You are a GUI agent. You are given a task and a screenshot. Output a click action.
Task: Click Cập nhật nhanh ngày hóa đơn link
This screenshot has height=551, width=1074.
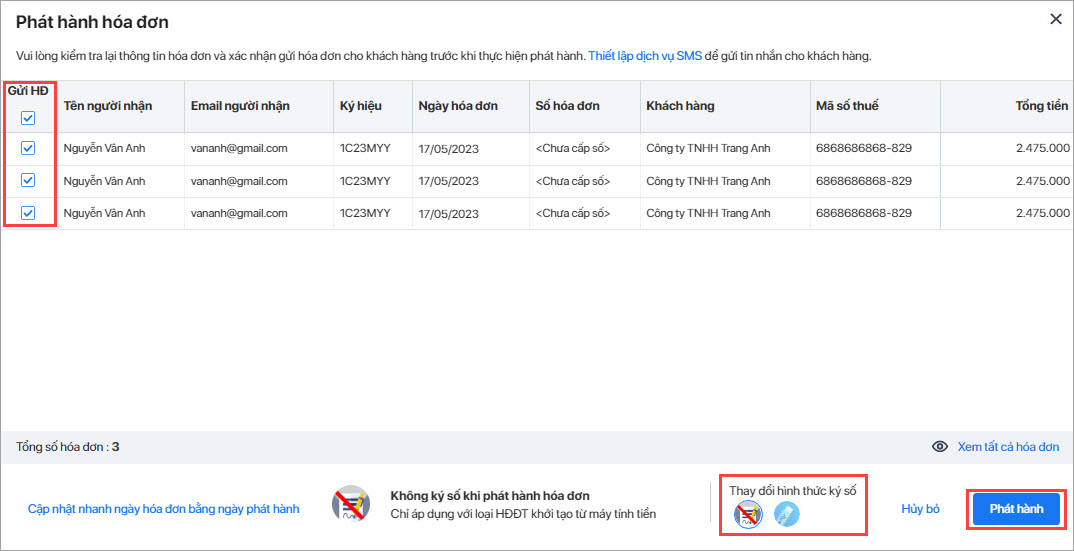click(164, 509)
